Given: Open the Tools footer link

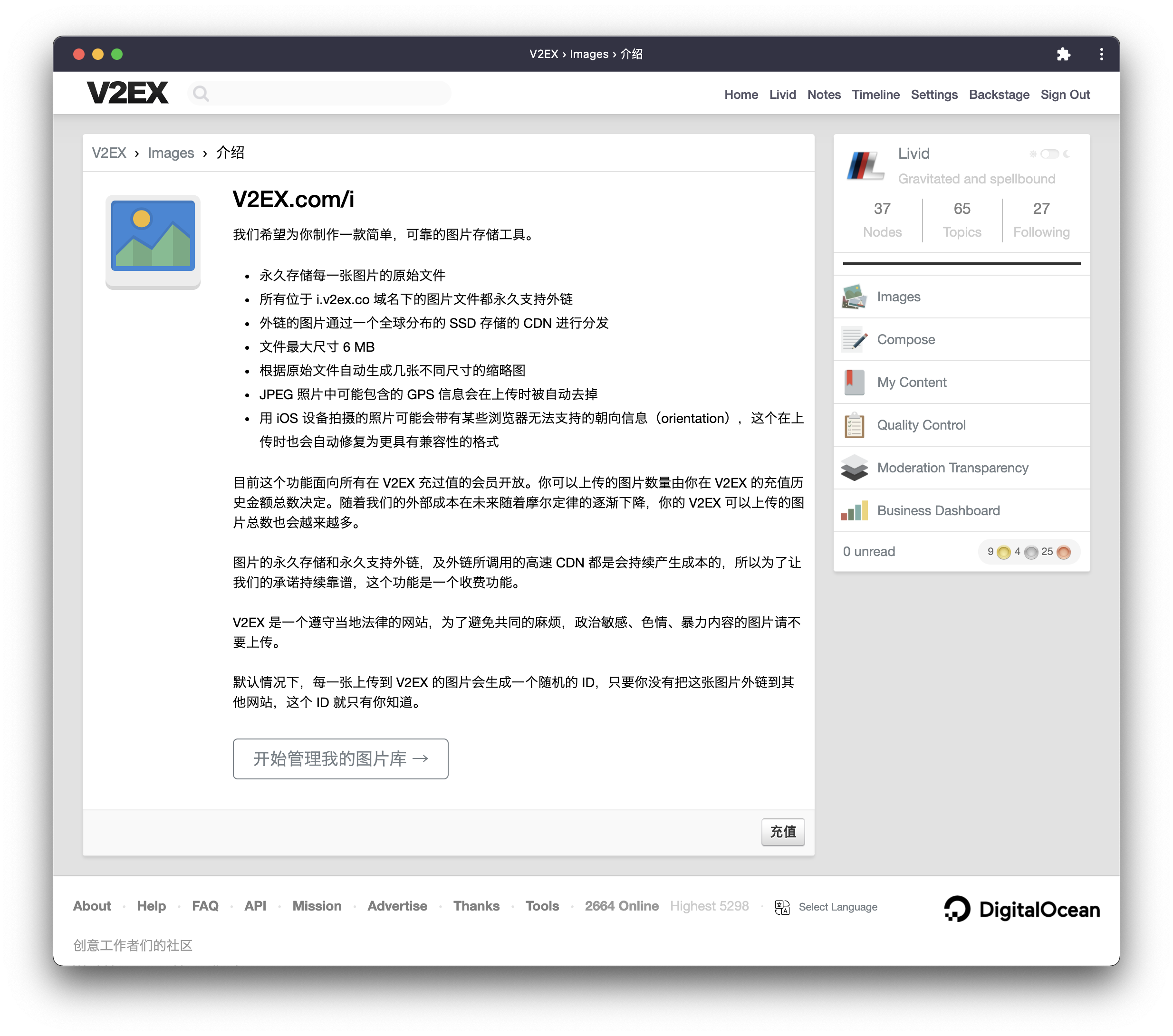Looking at the screenshot, I should point(542,906).
